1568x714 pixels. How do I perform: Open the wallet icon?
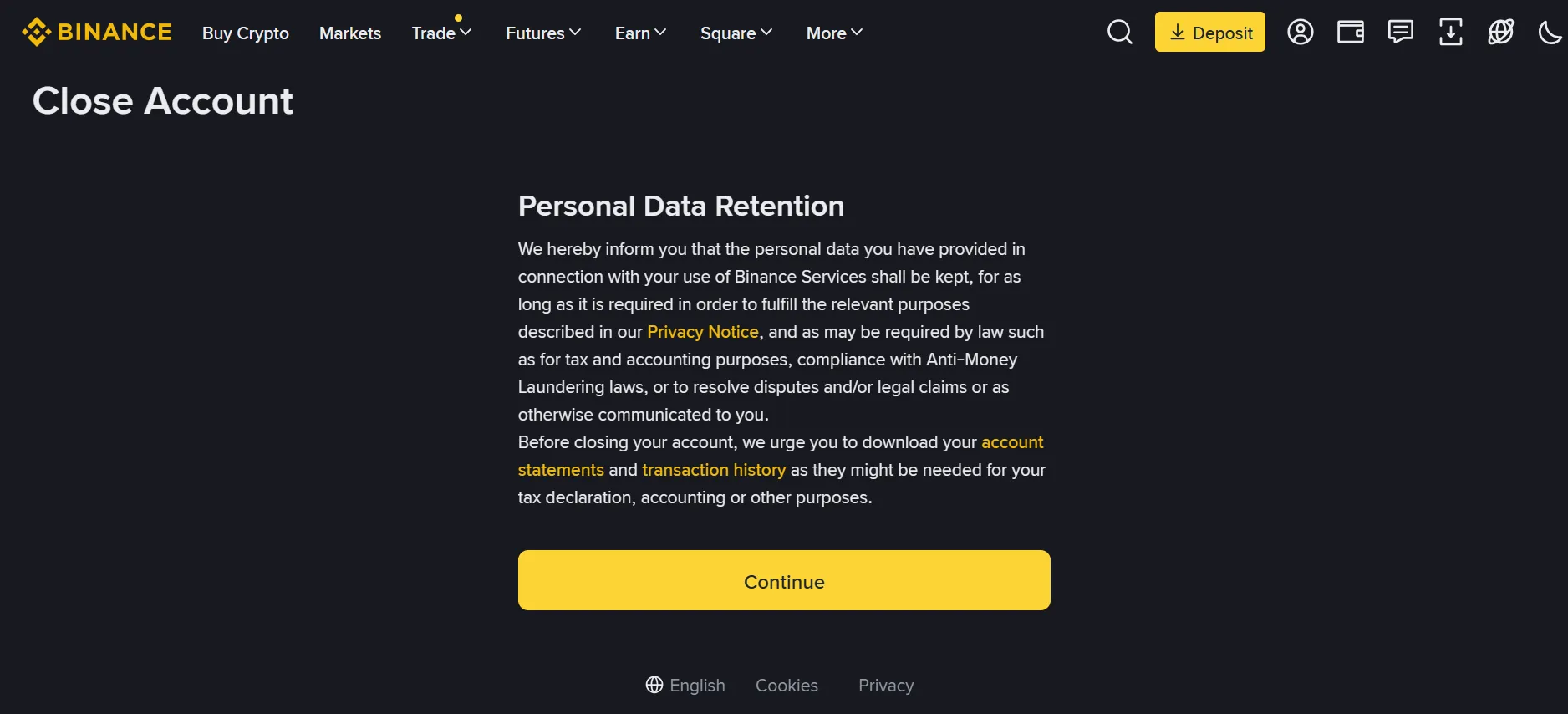pyautogui.click(x=1350, y=33)
